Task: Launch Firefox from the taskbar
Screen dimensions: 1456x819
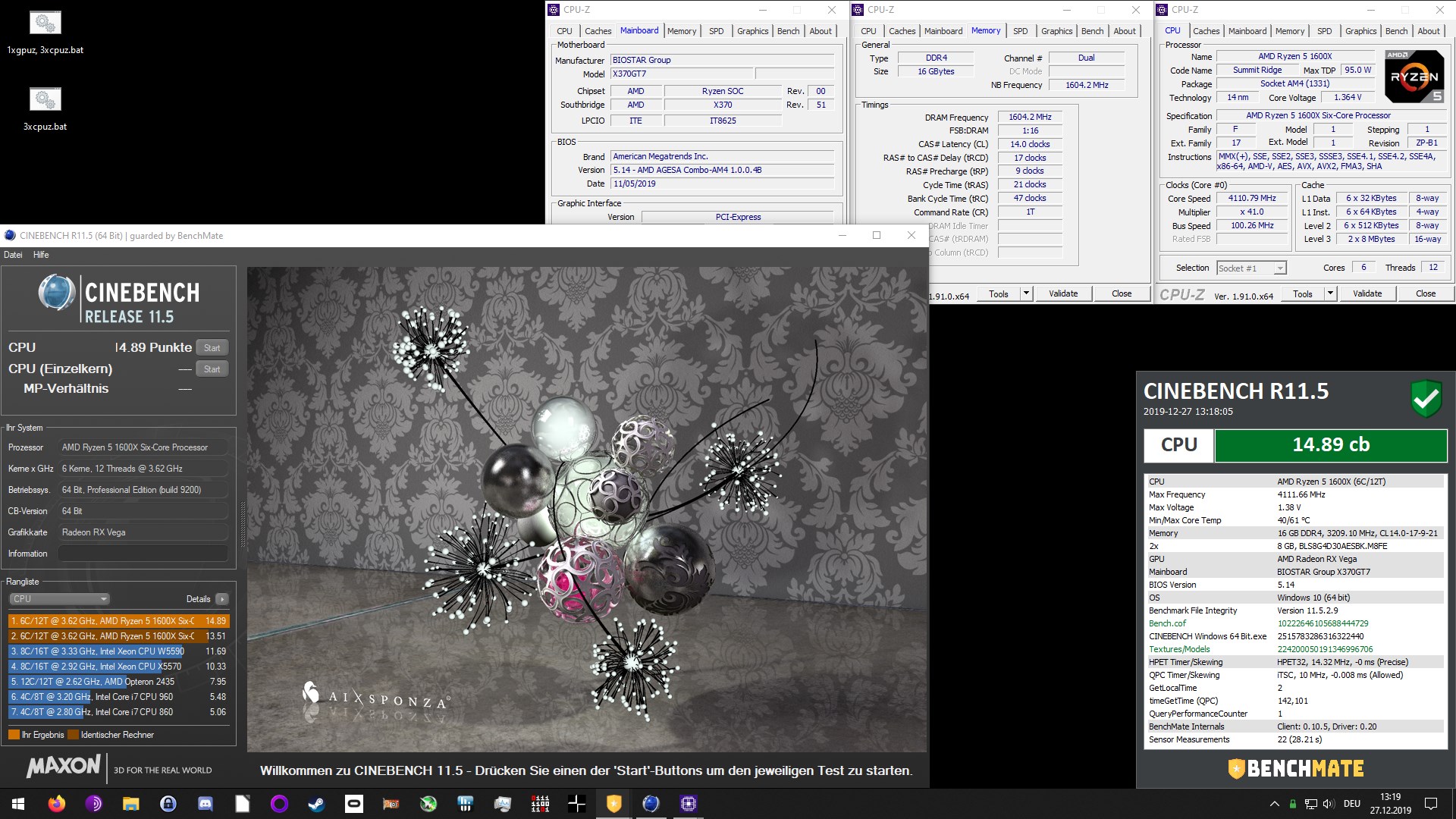Action: (56, 804)
